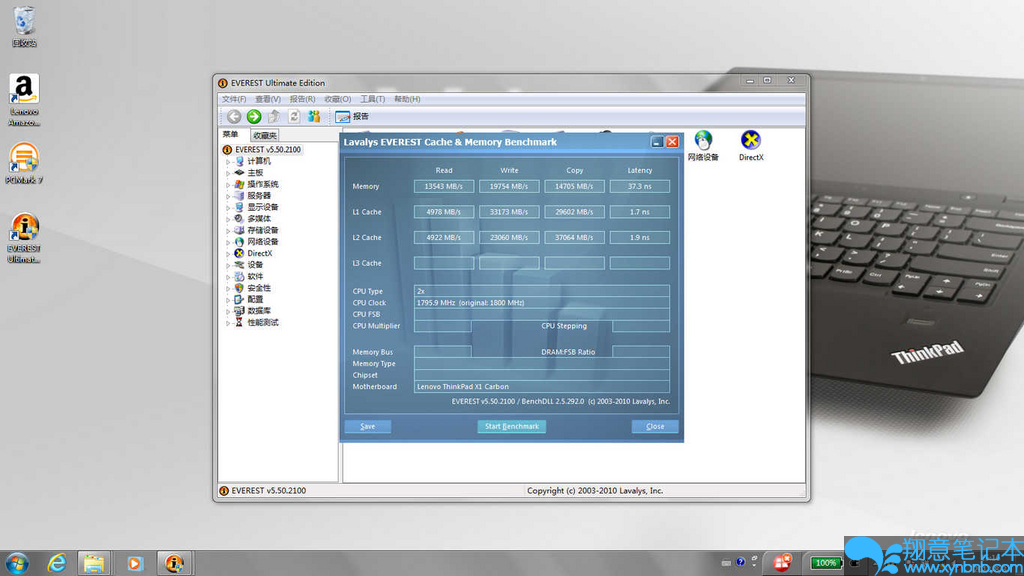Open the PCMark 7 desktop shortcut
Image resolution: width=1024 pixels, height=576 pixels.
(24, 164)
